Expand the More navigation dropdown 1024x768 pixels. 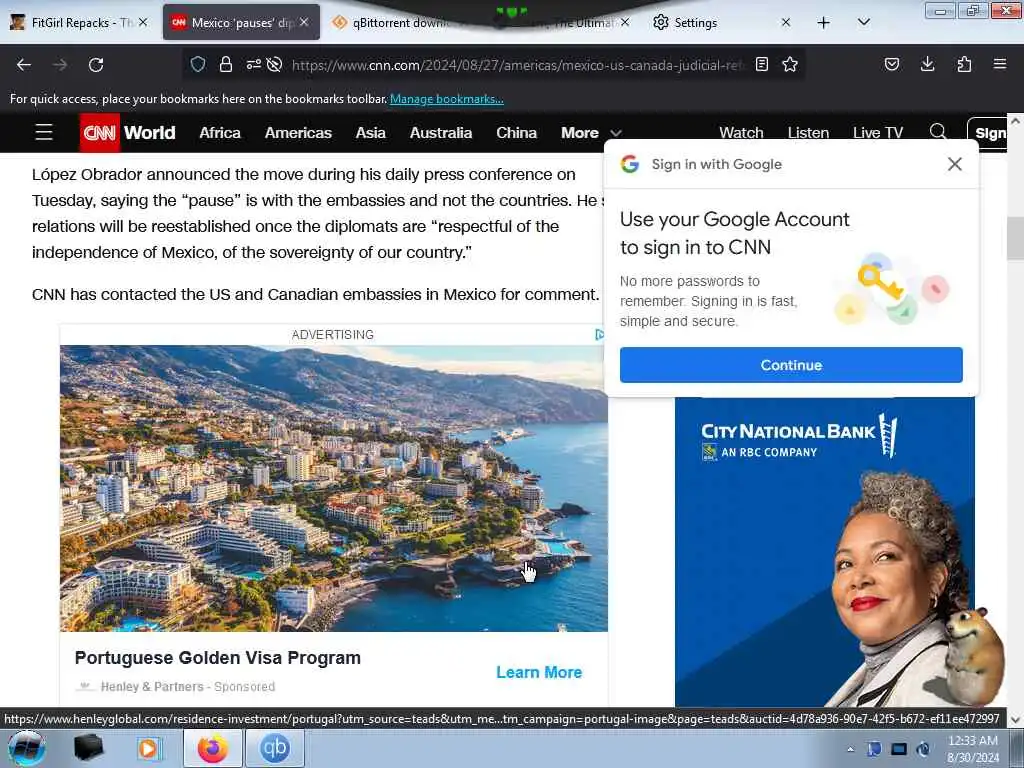(x=590, y=133)
